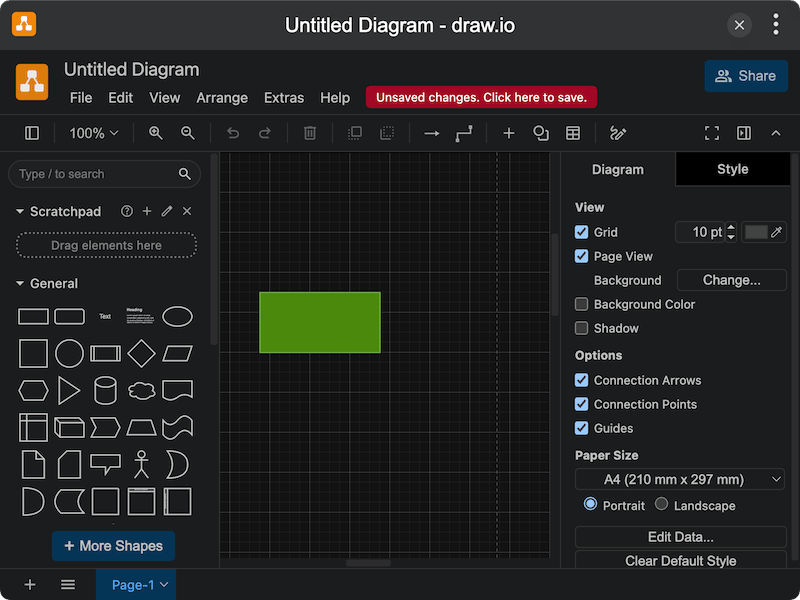This screenshot has height=600, width=800.
Task: Open the connection arrow style tool
Action: click(x=432, y=133)
